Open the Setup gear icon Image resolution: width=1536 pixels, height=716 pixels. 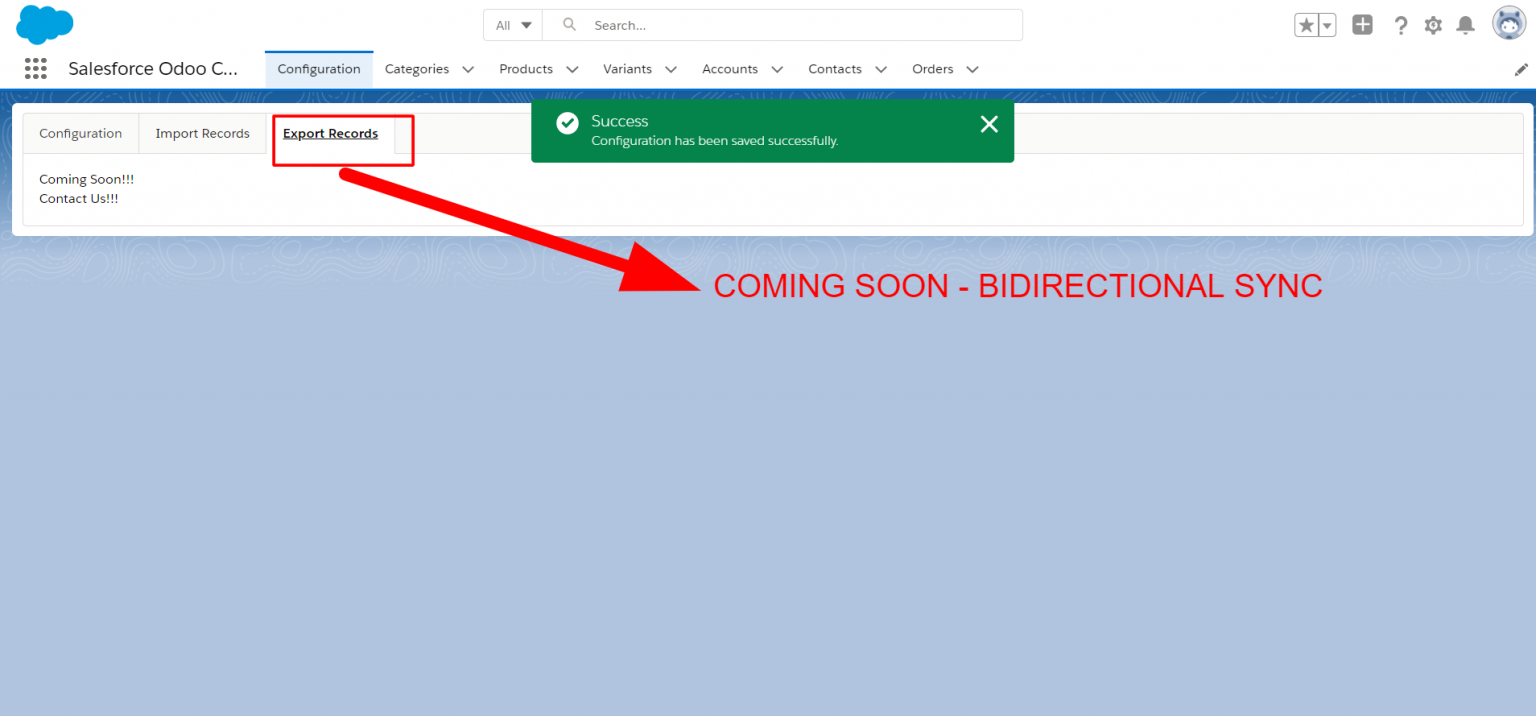[x=1432, y=25]
